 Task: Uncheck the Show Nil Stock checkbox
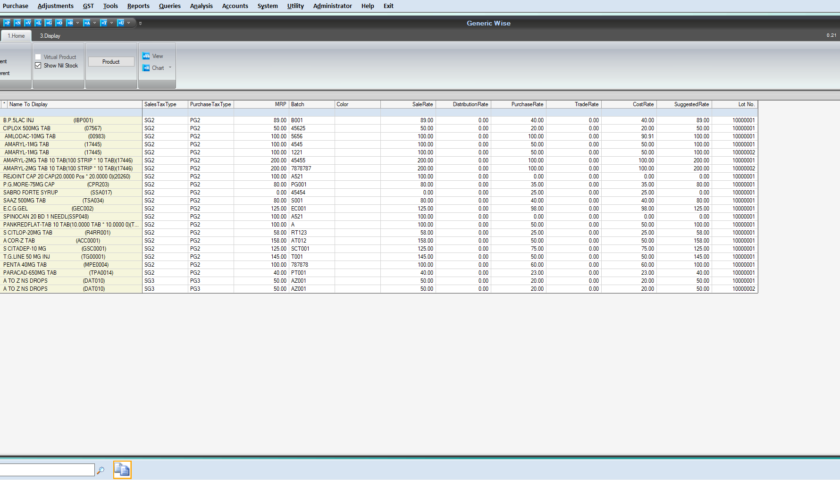pyautogui.click(x=38, y=65)
